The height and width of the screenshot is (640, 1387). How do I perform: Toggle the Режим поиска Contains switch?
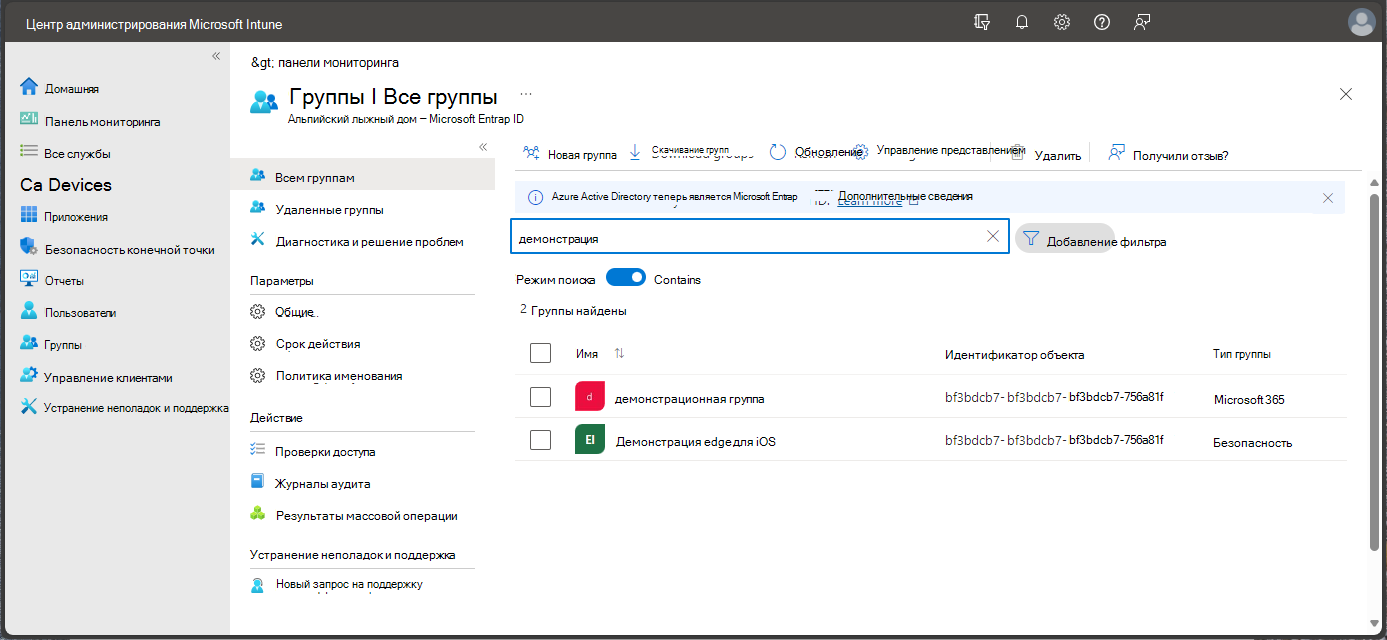(x=626, y=278)
